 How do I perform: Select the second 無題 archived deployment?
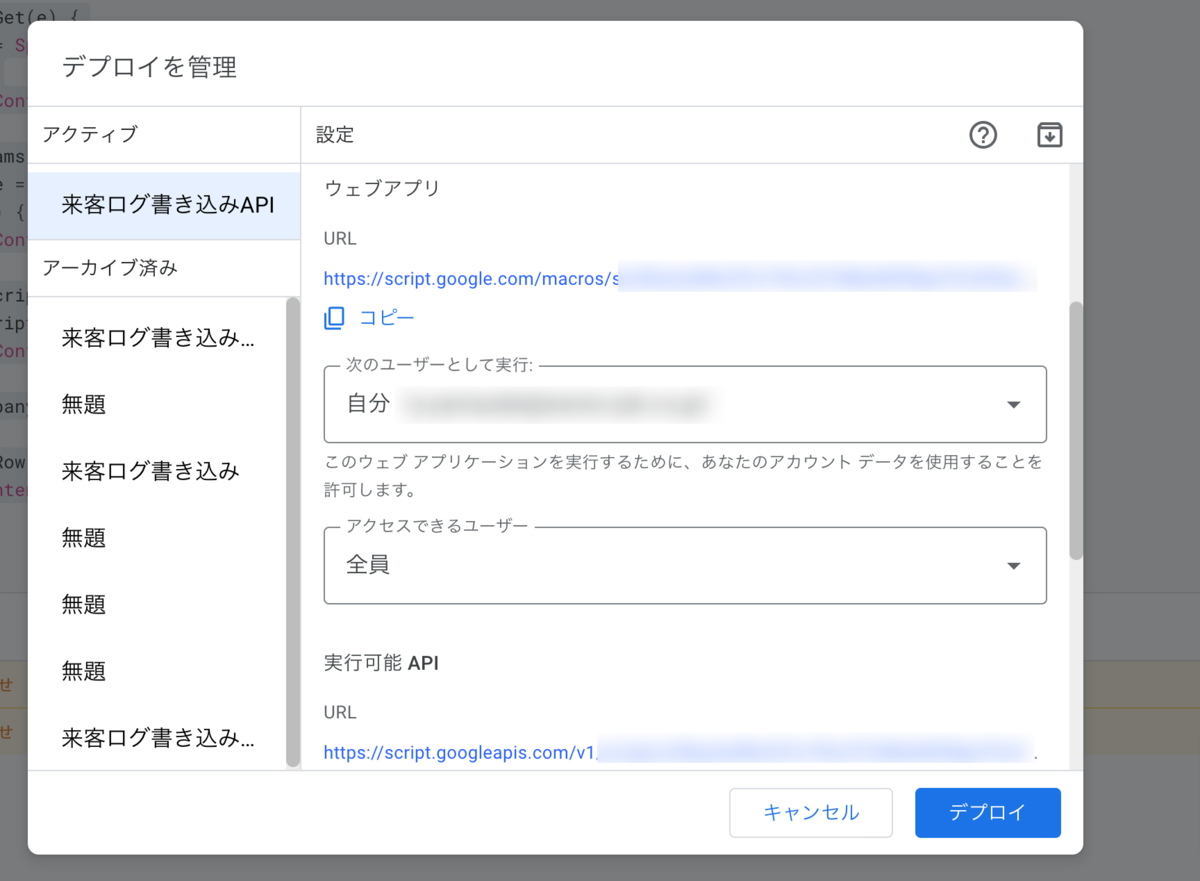(x=84, y=538)
